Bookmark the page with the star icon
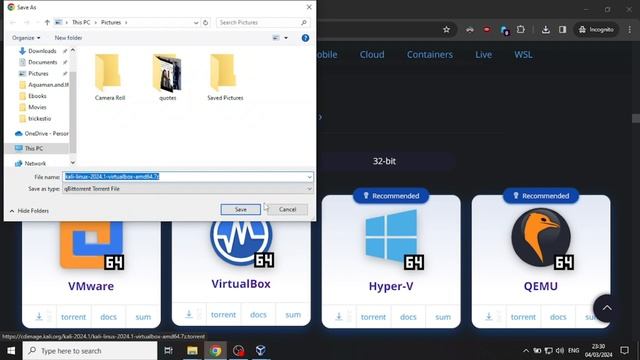The height and width of the screenshot is (360, 640). point(446,29)
